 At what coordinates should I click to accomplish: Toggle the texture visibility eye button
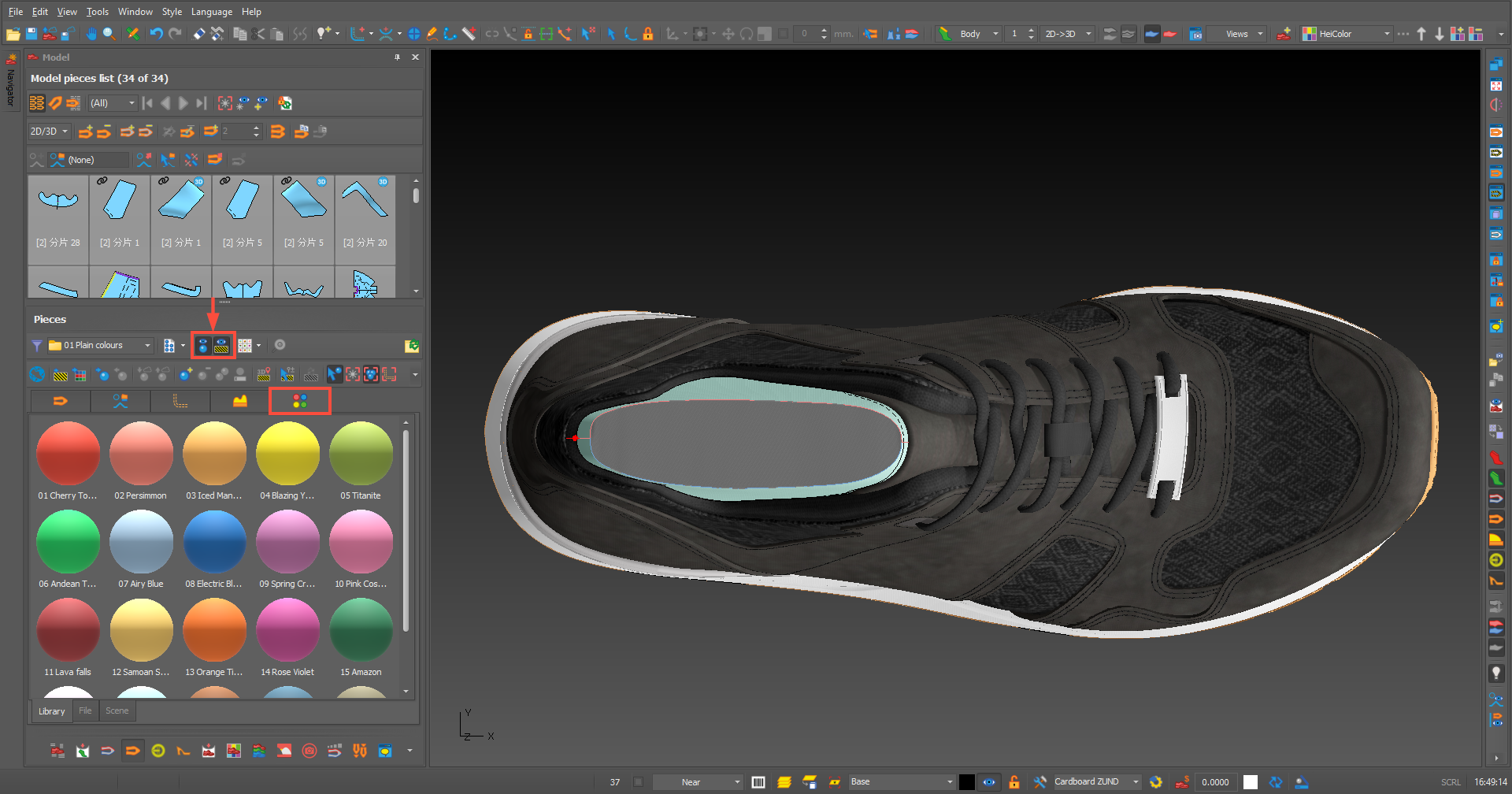tap(222, 346)
